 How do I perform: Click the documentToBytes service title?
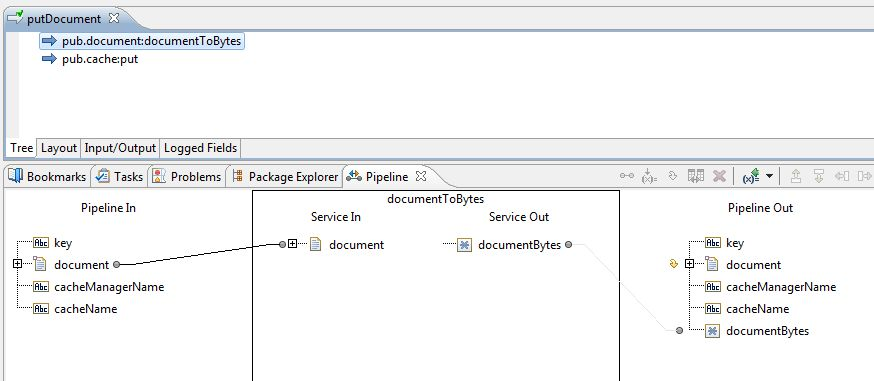(x=435, y=198)
